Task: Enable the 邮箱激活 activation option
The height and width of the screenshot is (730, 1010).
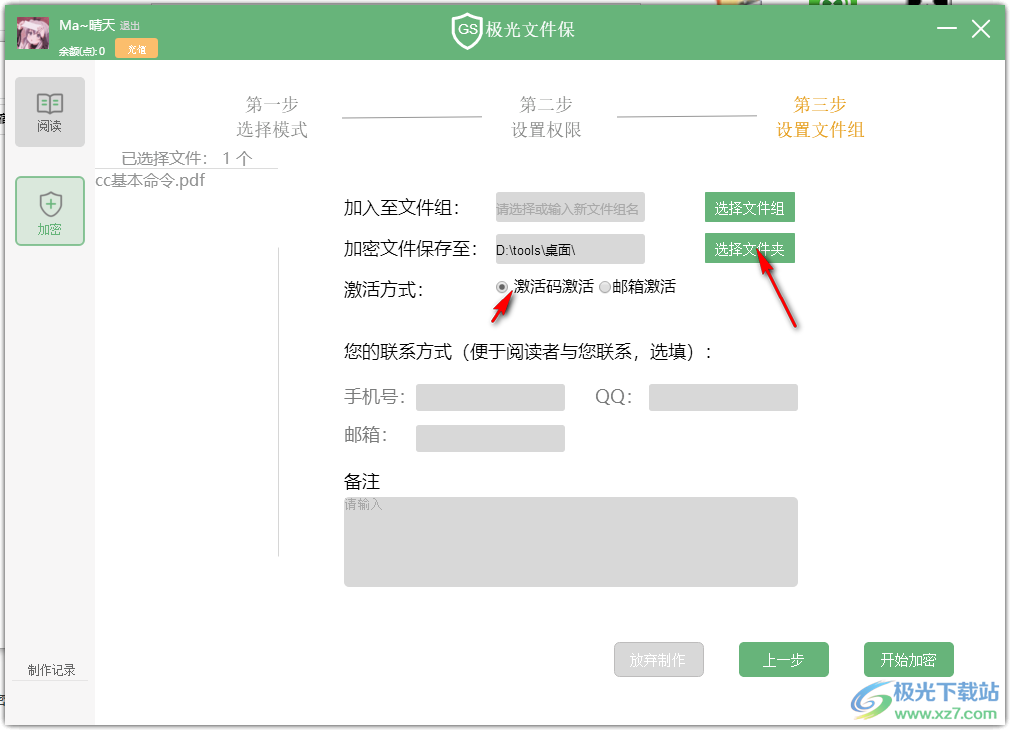Action: (604, 287)
